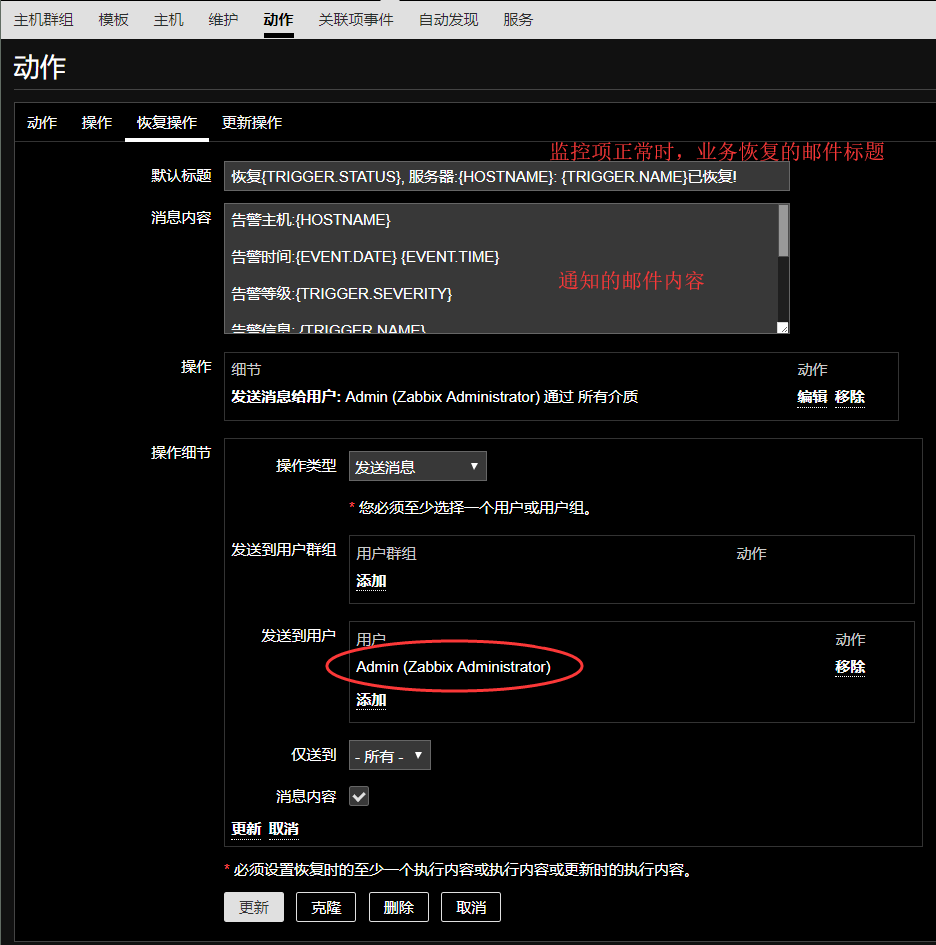
Task: Open 自动发现 in navigation bar
Action: [448, 20]
